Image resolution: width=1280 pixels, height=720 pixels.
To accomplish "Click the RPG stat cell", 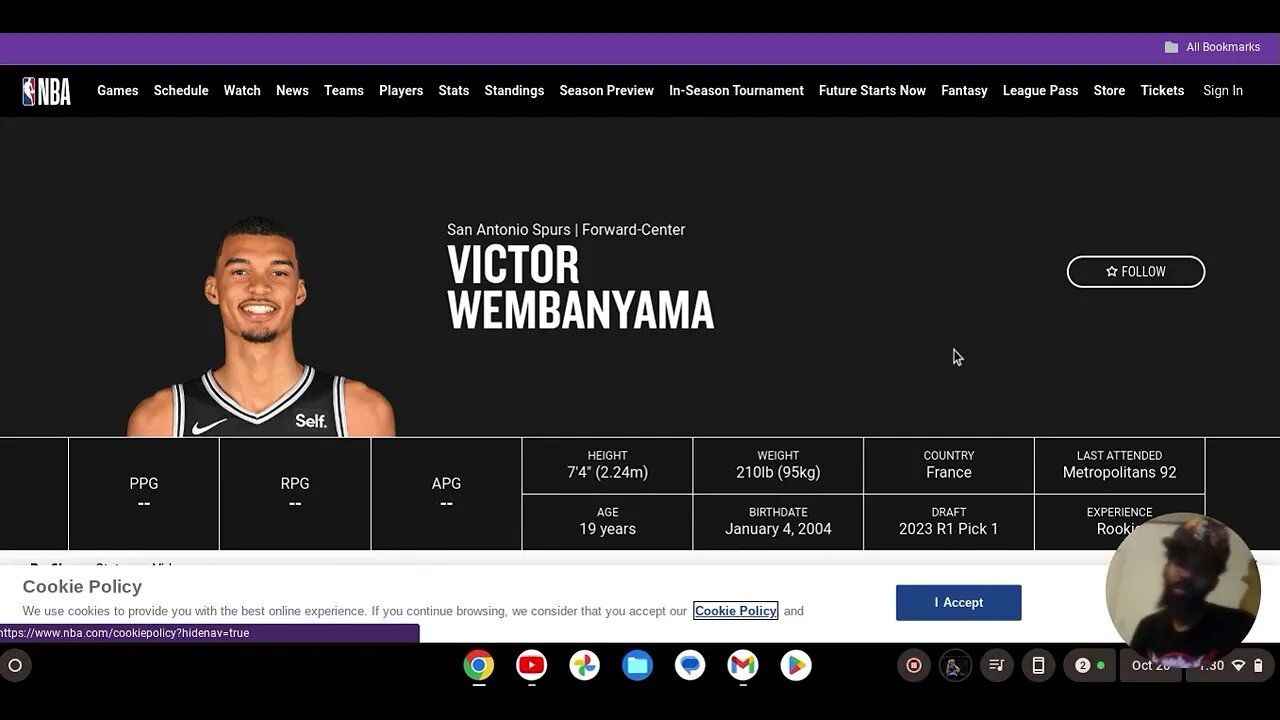I will point(295,494).
